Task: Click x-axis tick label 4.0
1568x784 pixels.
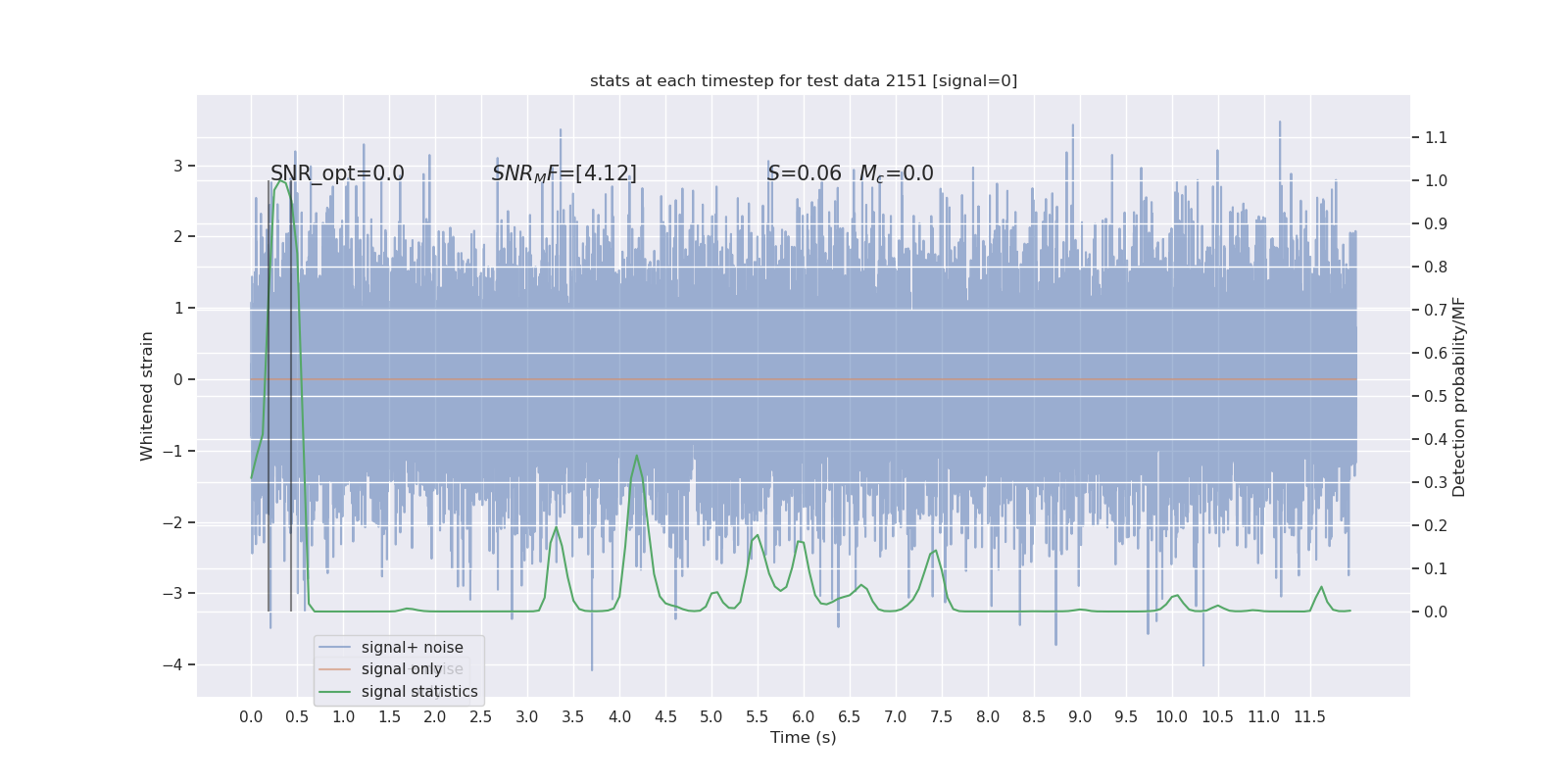Action: (x=619, y=717)
